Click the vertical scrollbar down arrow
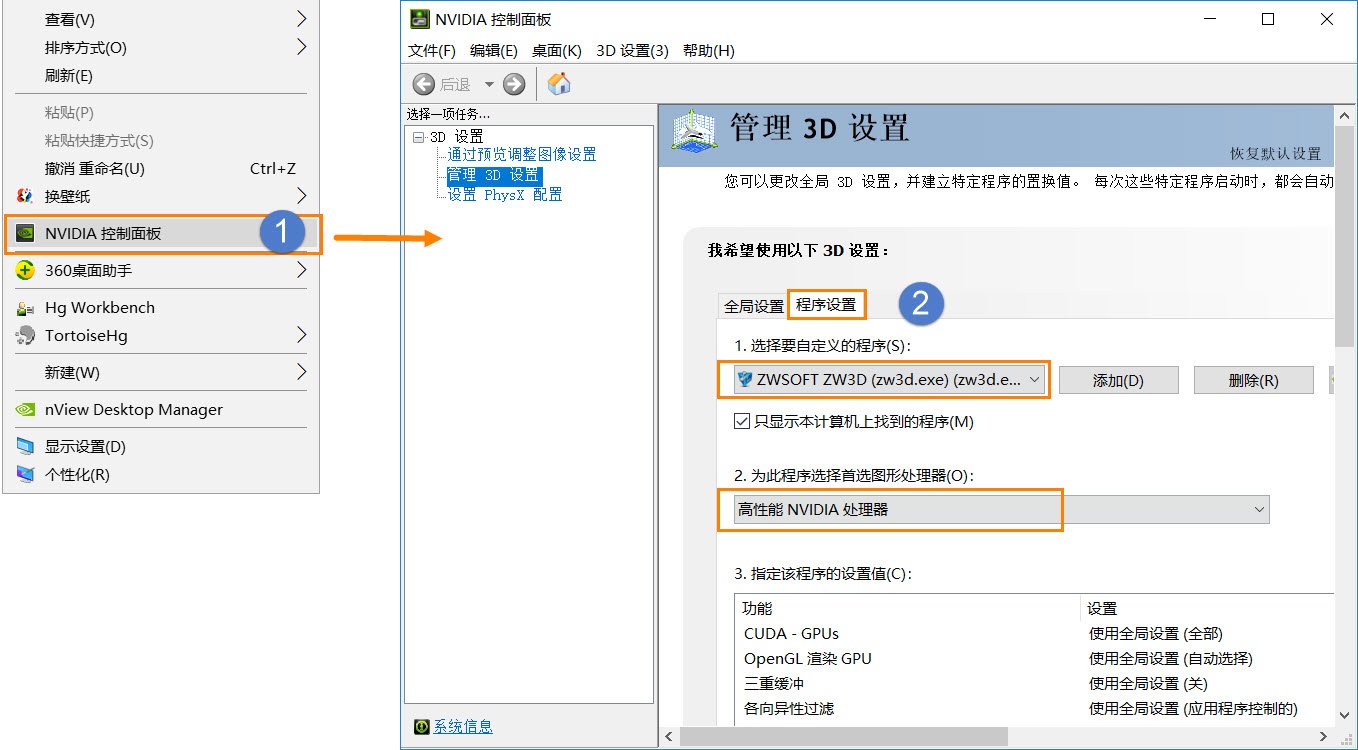This screenshot has height=750, width=1358. point(1345,714)
